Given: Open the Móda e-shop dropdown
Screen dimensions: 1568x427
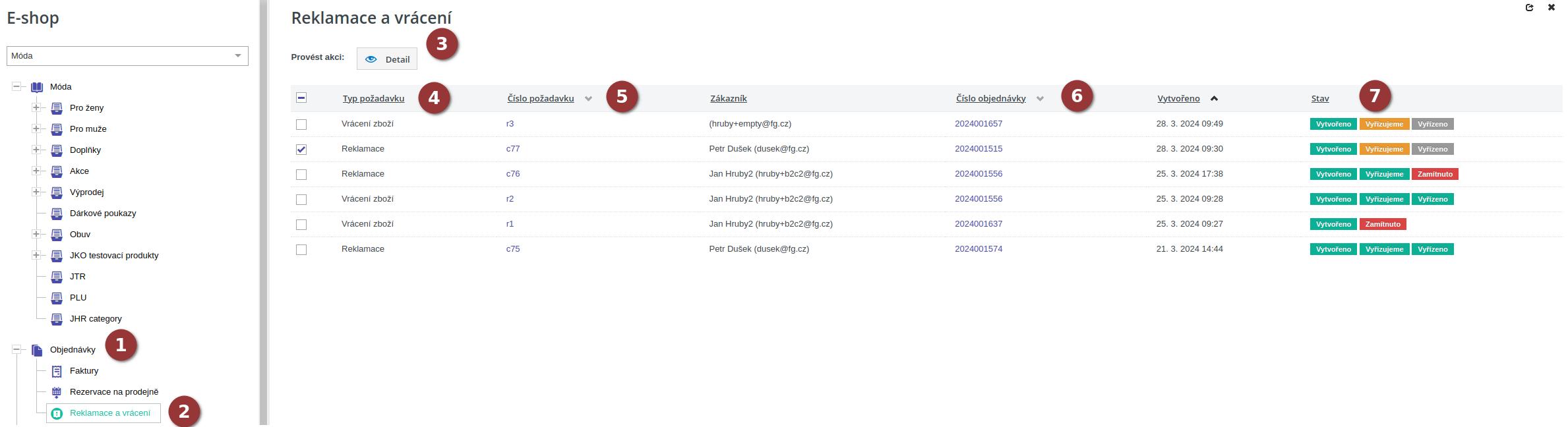Looking at the screenshot, I should click(127, 56).
